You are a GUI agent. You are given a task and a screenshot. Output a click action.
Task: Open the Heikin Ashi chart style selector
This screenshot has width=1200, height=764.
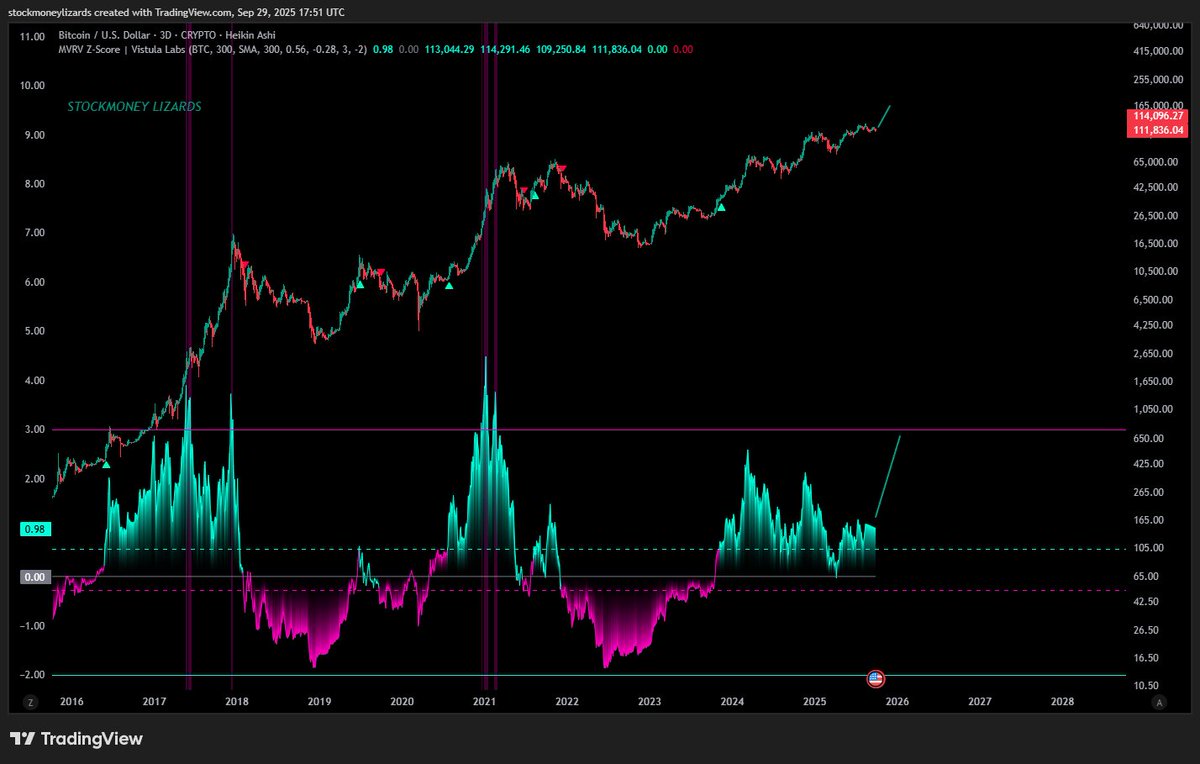tap(250, 35)
